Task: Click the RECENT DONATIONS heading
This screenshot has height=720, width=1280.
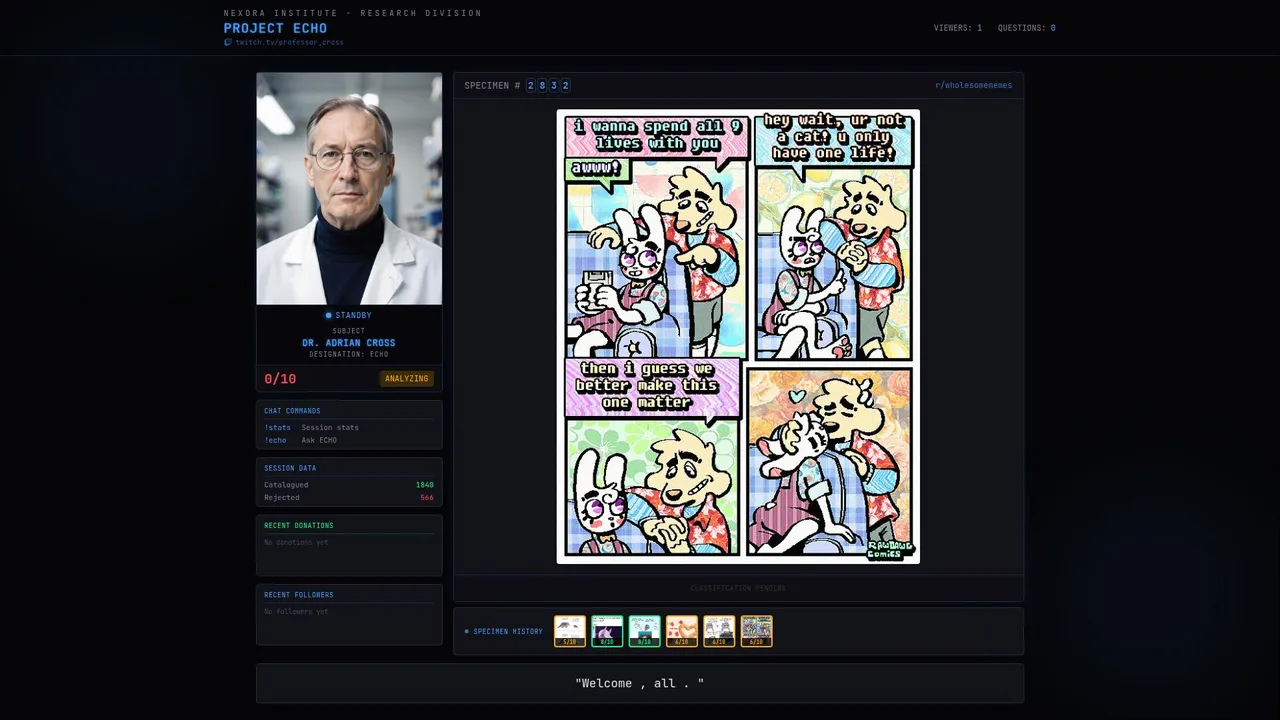Action: point(299,526)
